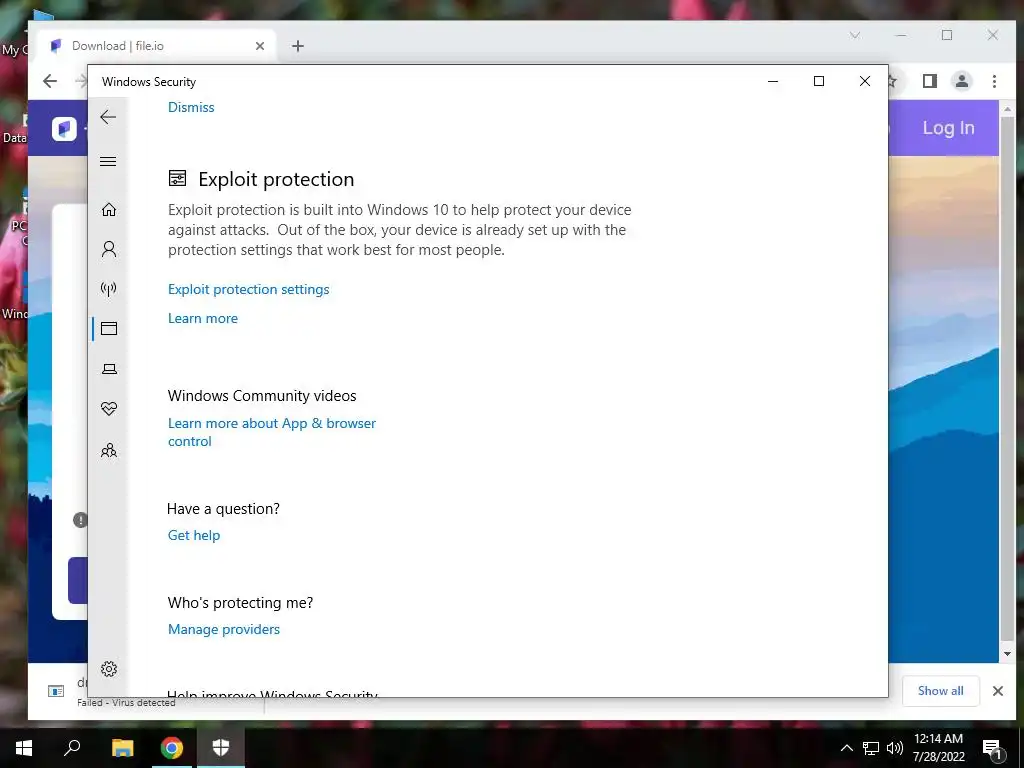The image size is (1024, 768).
Task: Click Log In on file.io page
Action: click(x=948, y=128)
